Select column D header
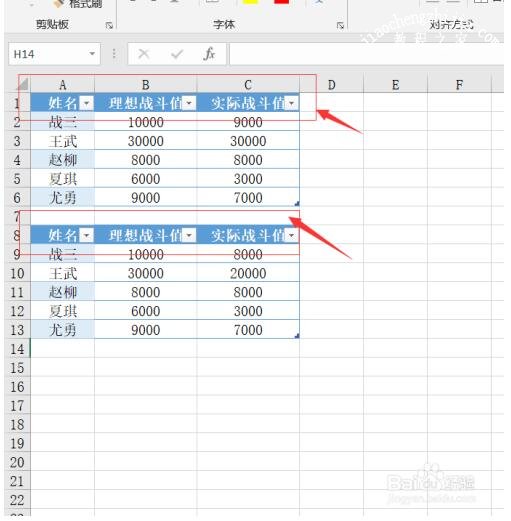This screenshot has height=521, width=511. click(331, 85)
